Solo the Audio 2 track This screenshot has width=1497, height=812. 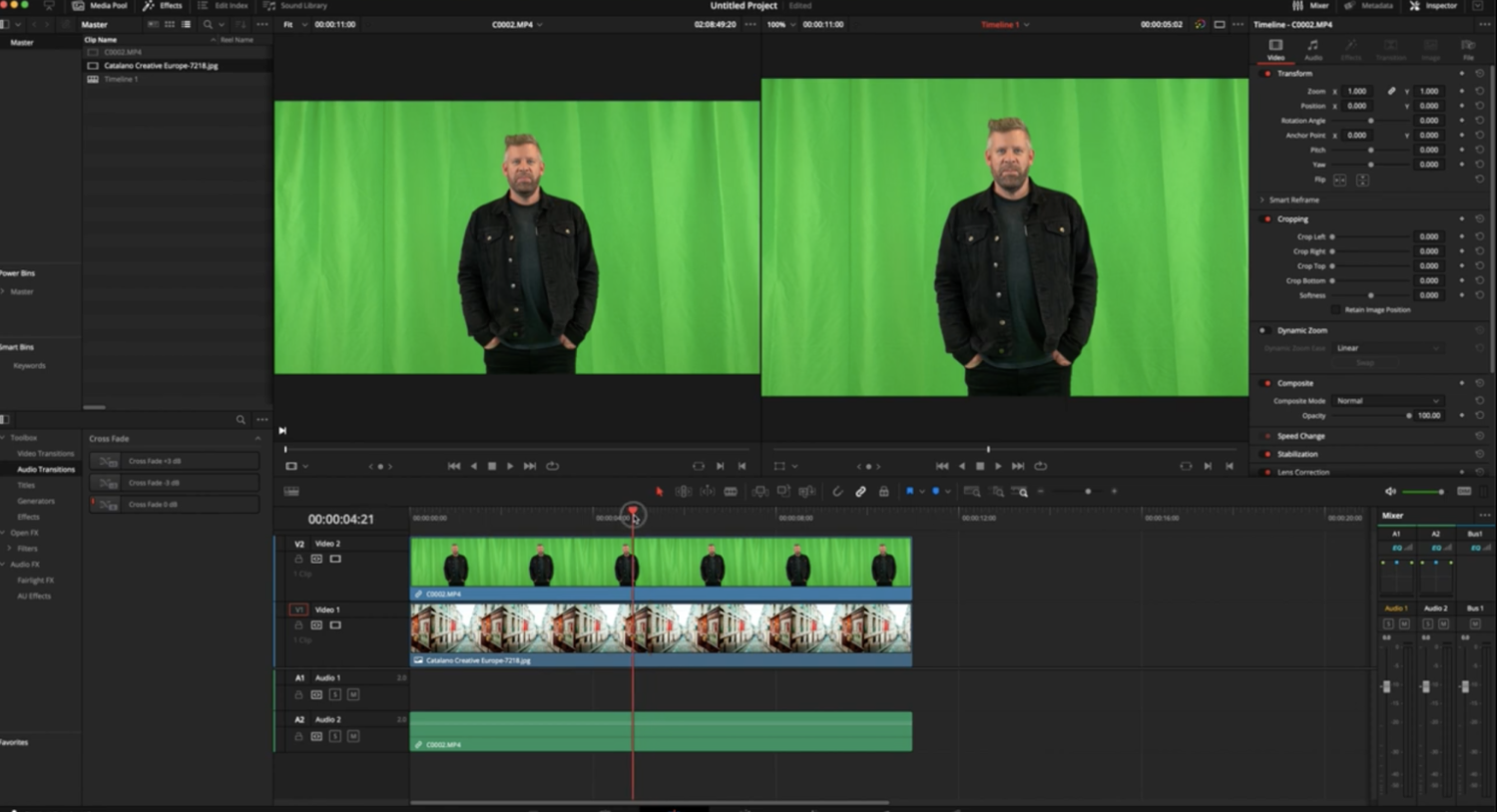point(334,736)
